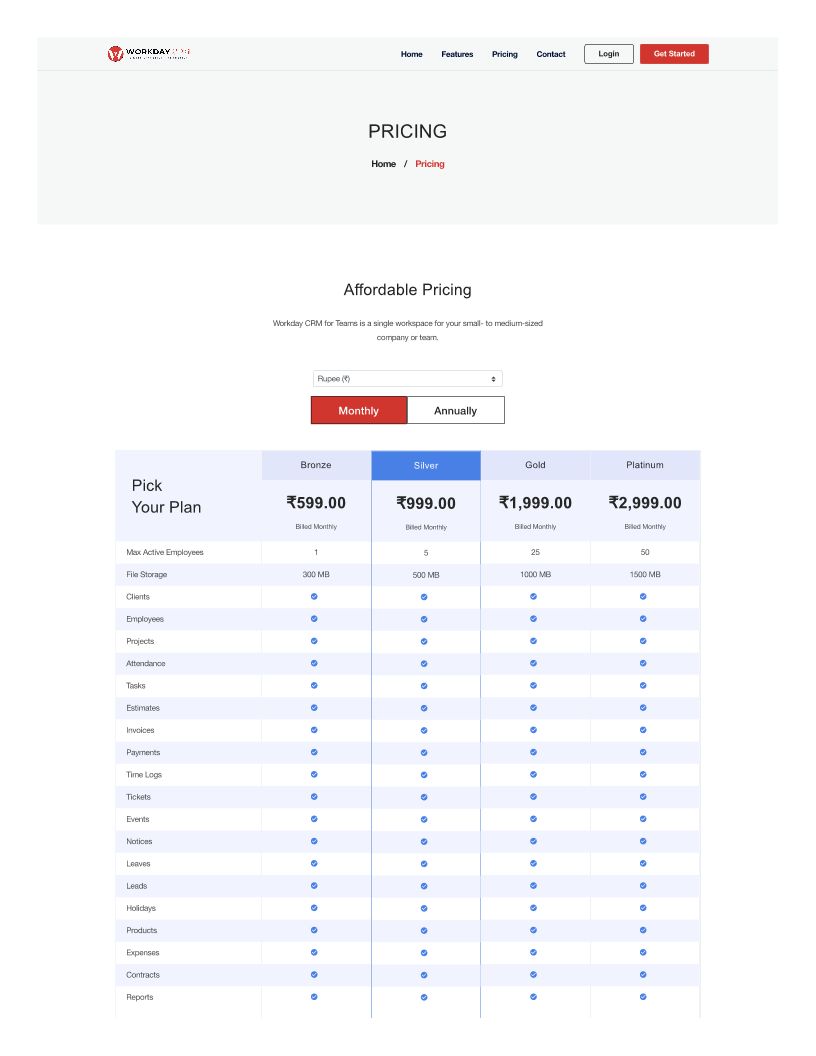
Task: Open the Contact page from navbar
Action: point(551,54)
